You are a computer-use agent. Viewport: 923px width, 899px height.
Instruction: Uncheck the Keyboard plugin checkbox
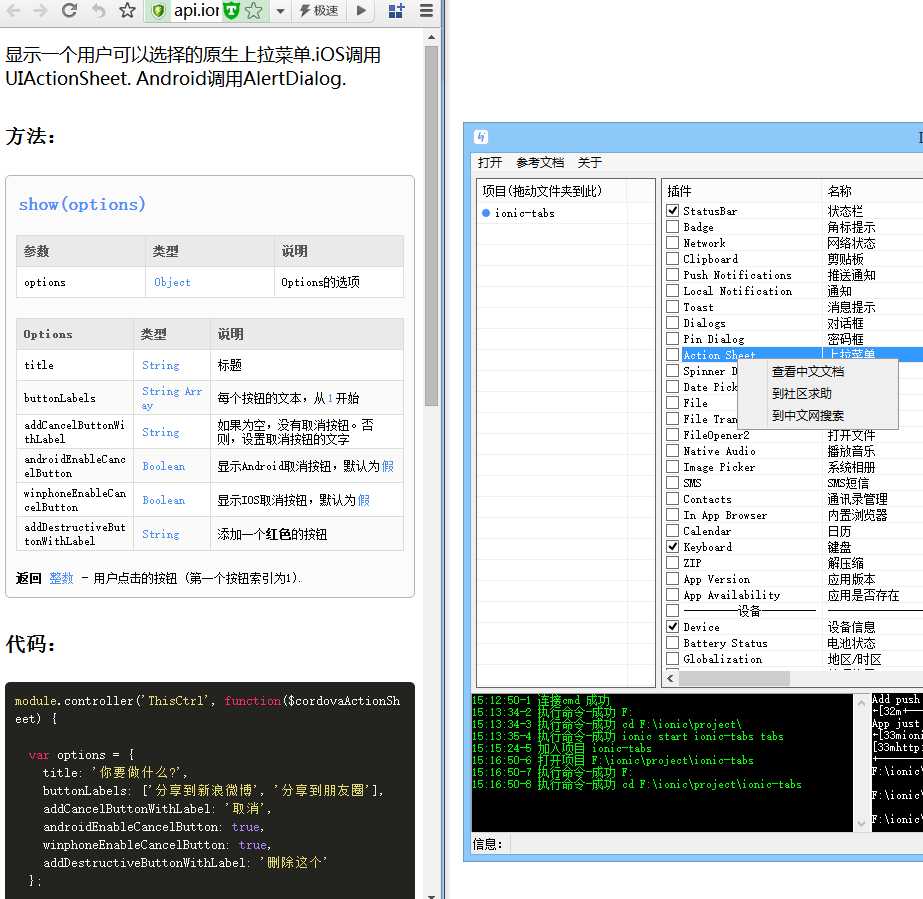pyautogui.click(x=672, y=546)
